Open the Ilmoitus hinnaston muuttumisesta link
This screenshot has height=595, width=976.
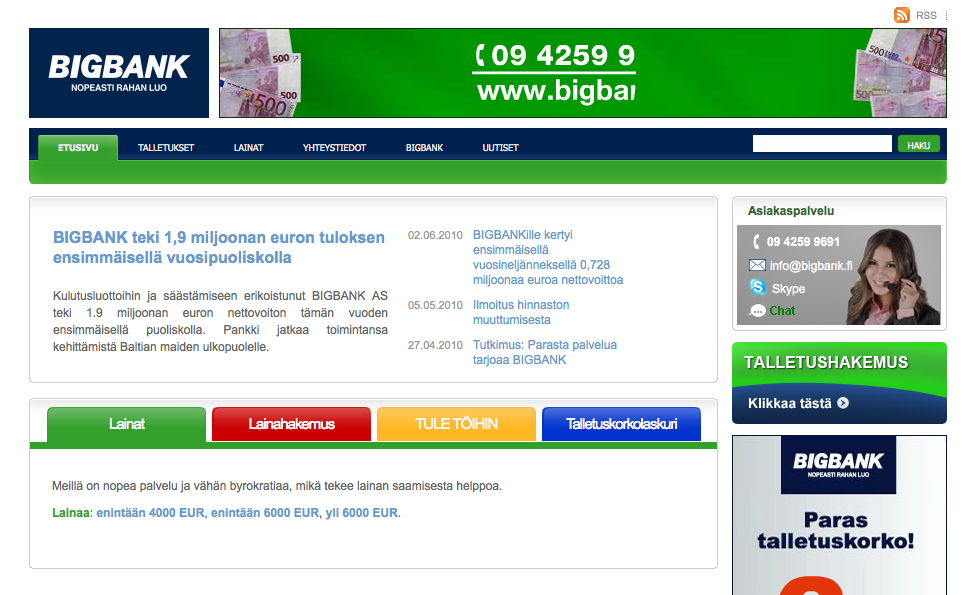521,312
